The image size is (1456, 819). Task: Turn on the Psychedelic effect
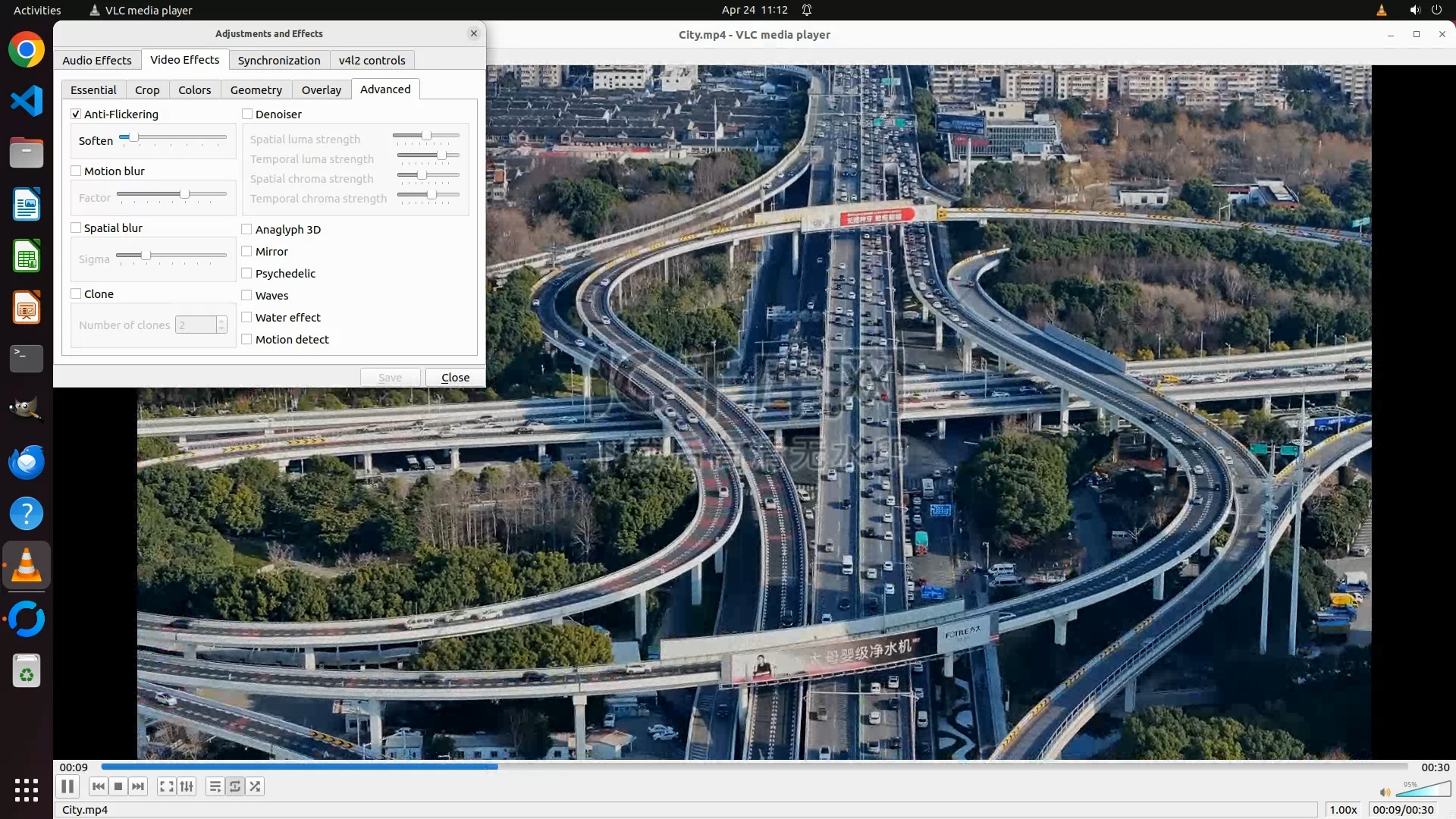[x=246, y=273]
